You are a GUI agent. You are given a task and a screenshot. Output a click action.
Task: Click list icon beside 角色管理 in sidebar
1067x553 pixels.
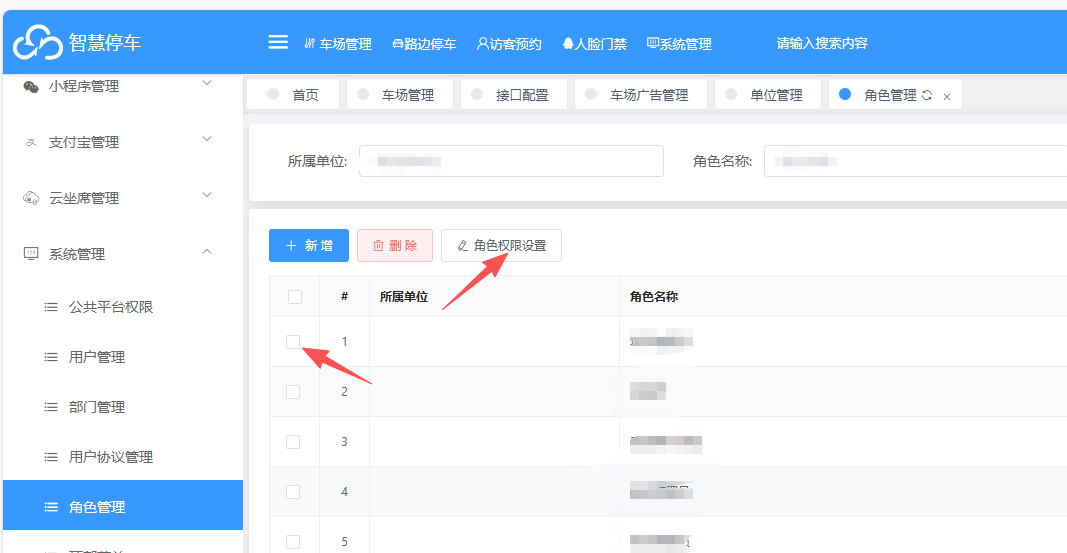pos(51,507)
